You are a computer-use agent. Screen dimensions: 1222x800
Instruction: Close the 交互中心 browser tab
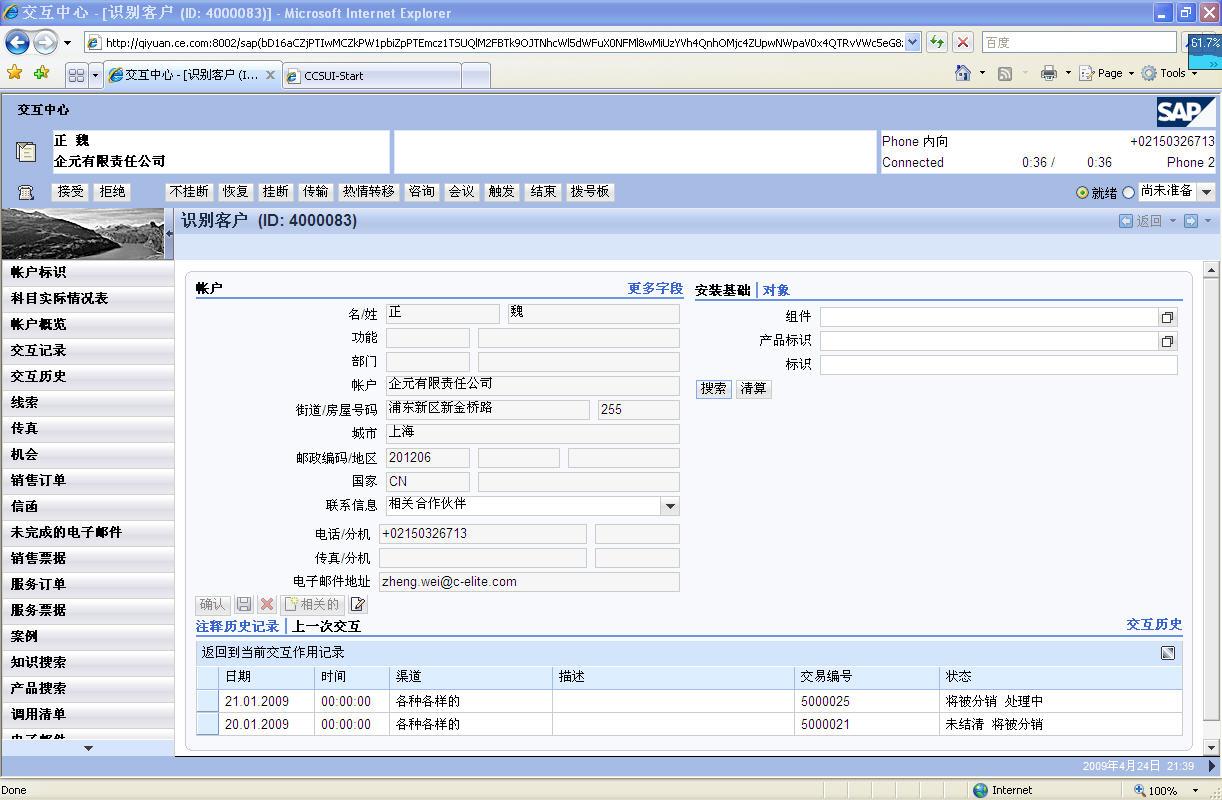[x=270, y=75]
